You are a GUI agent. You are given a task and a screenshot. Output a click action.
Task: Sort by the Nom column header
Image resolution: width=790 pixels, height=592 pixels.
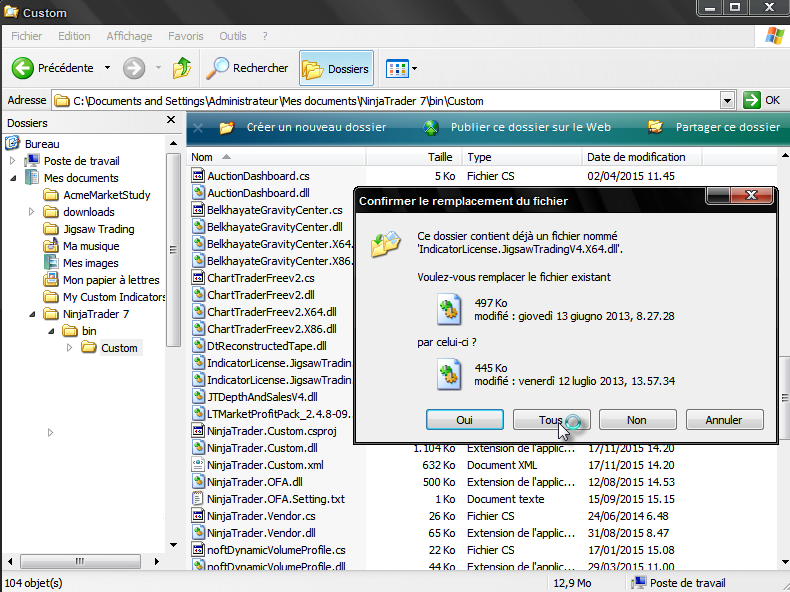point(276,157)
